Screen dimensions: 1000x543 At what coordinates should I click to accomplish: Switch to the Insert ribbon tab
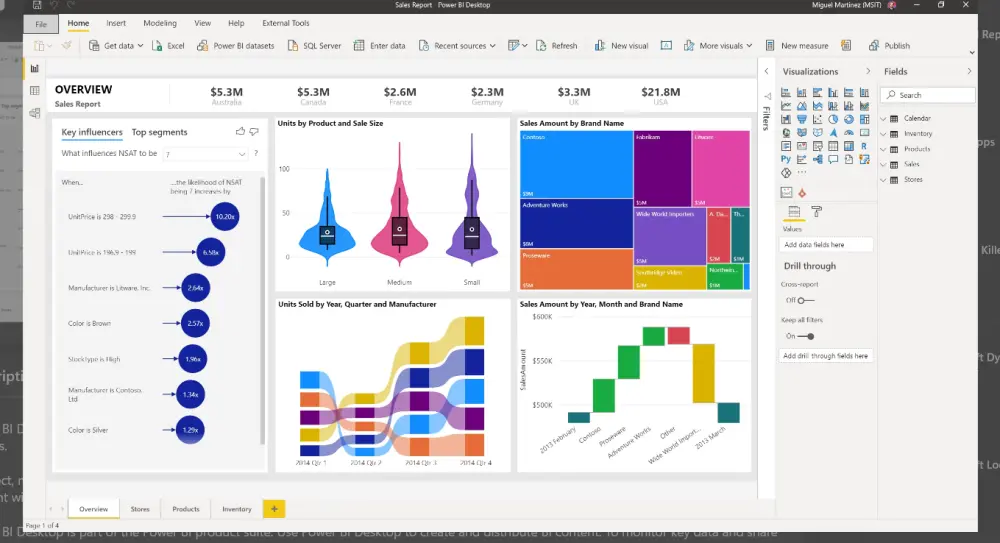[x=115, y=23]
